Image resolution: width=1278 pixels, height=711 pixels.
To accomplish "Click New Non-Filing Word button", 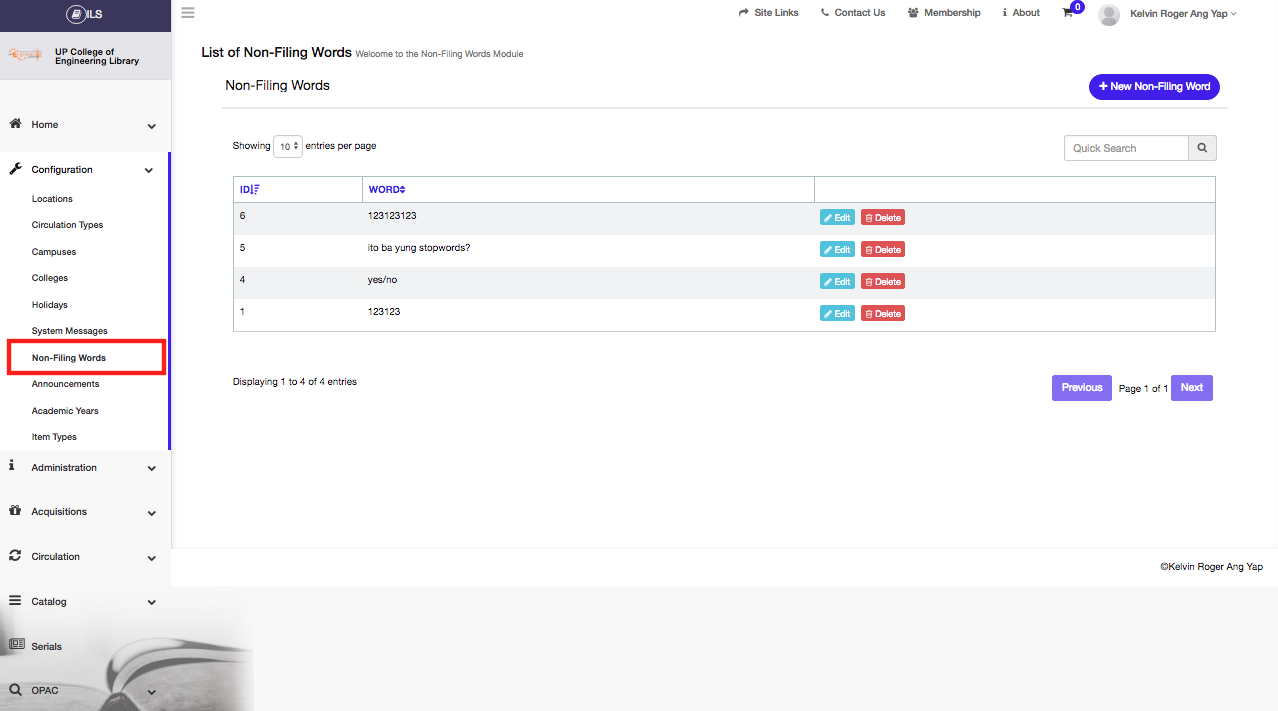I will [x=1154, y=87].
